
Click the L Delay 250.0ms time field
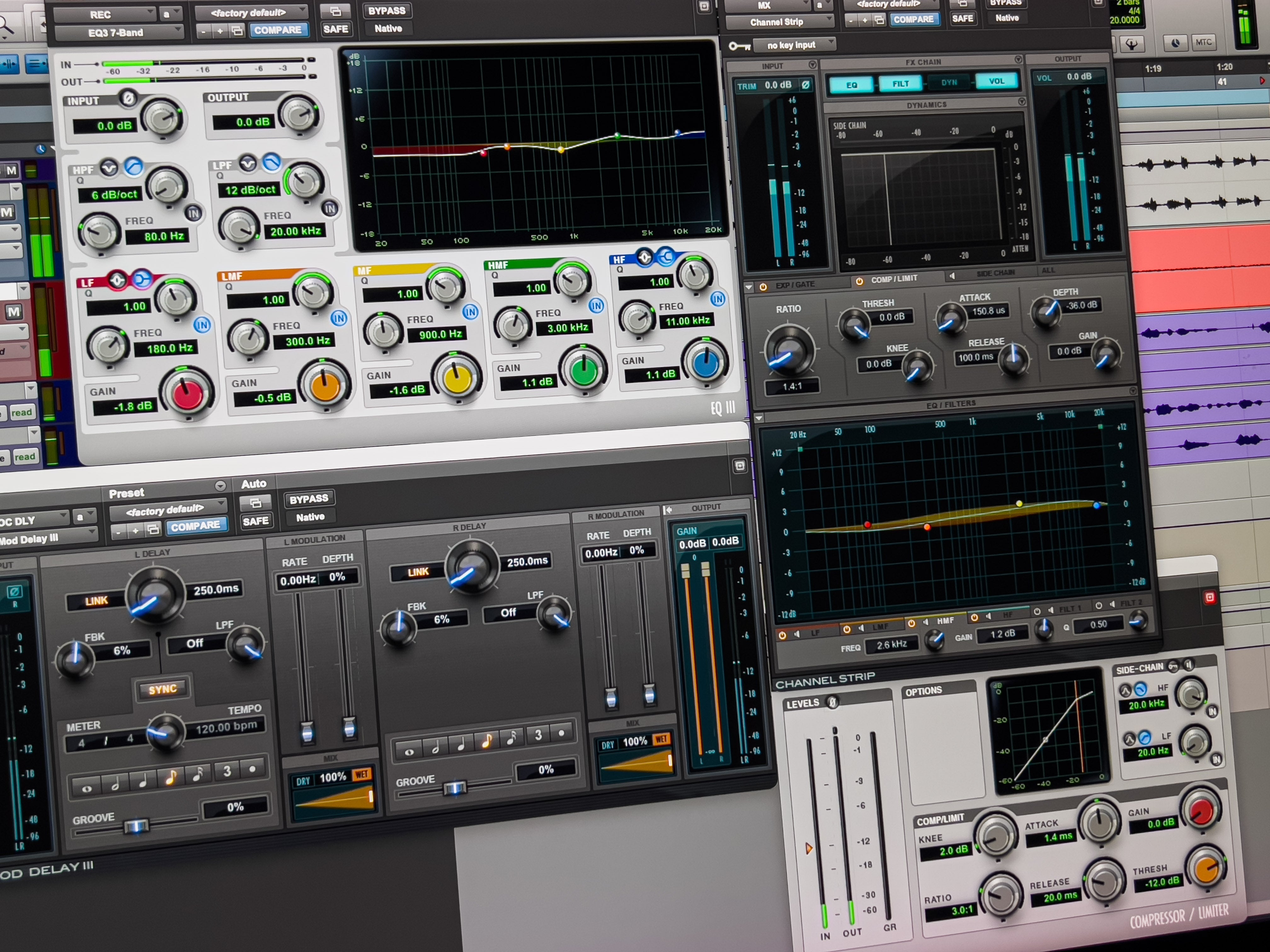click(216, 589)
